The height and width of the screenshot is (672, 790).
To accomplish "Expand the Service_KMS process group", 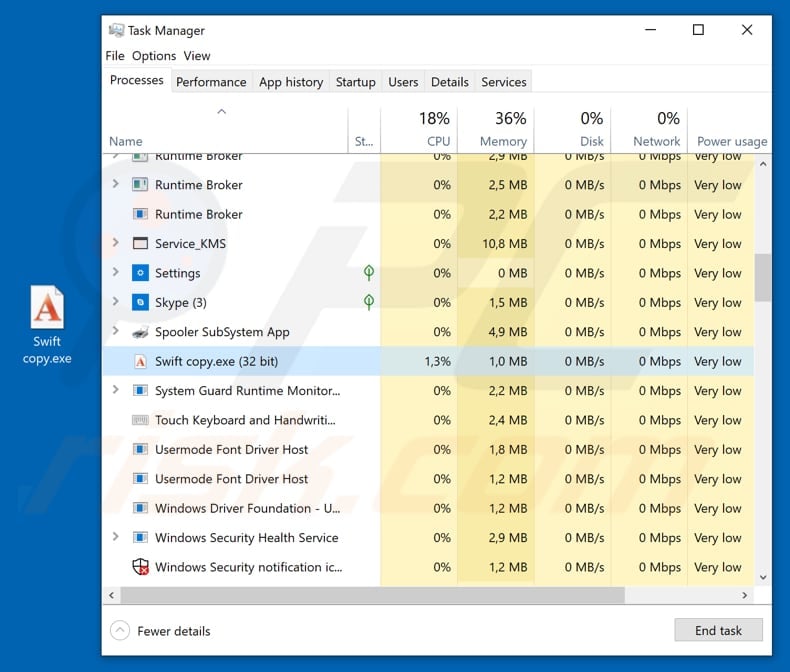I will [x=115, y=243].
